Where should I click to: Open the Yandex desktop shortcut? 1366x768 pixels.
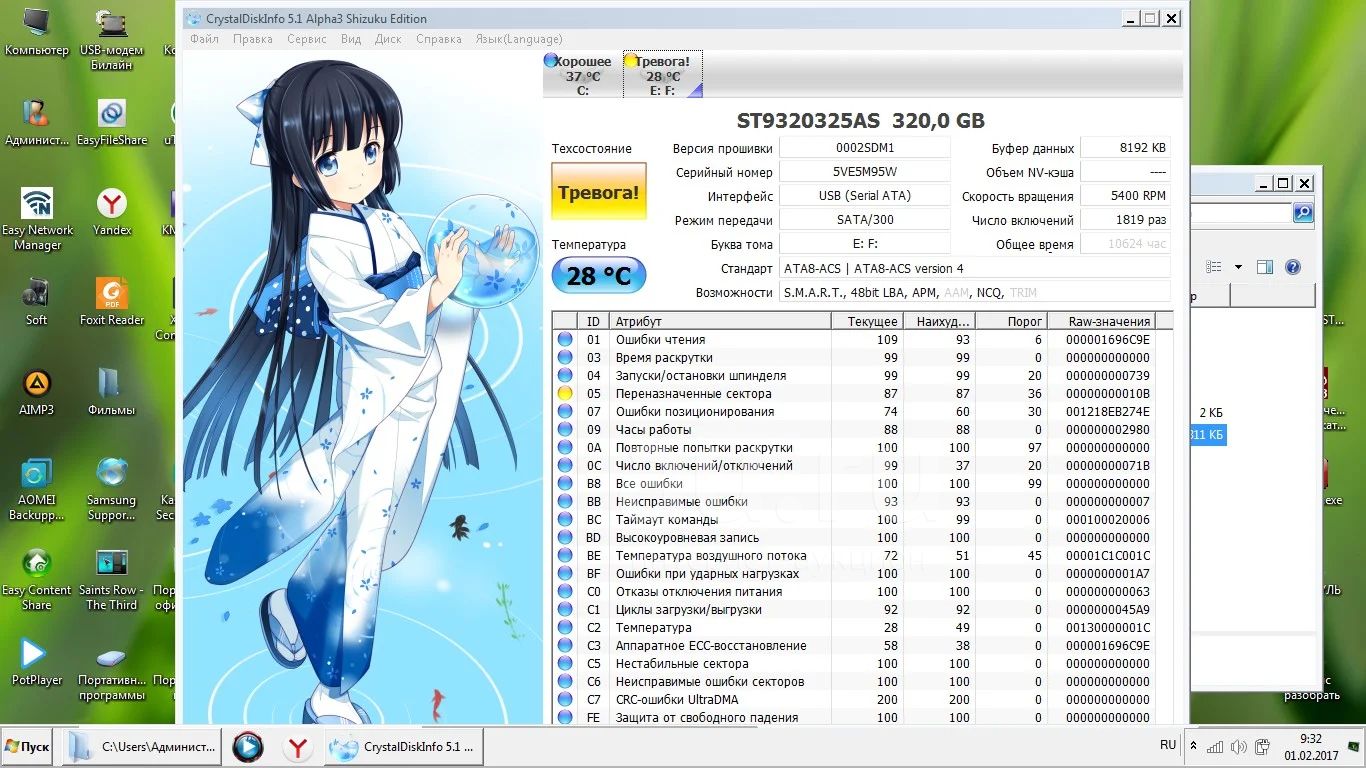112,212
